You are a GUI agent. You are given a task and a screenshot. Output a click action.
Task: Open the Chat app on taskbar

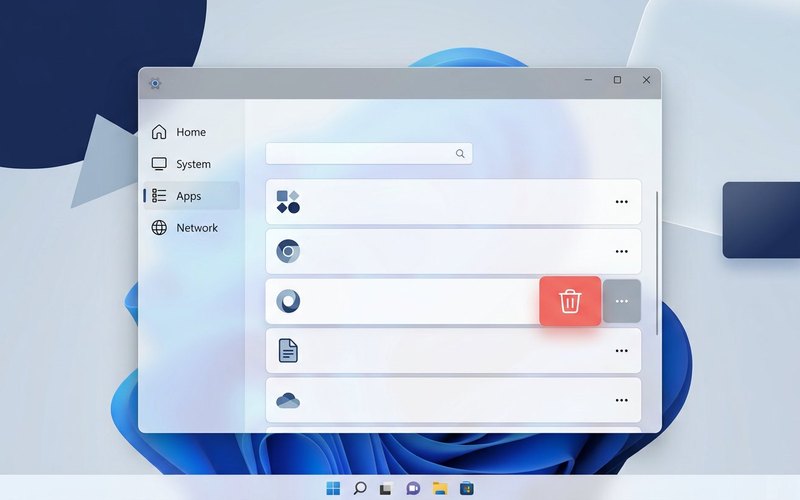click(413, 488)
